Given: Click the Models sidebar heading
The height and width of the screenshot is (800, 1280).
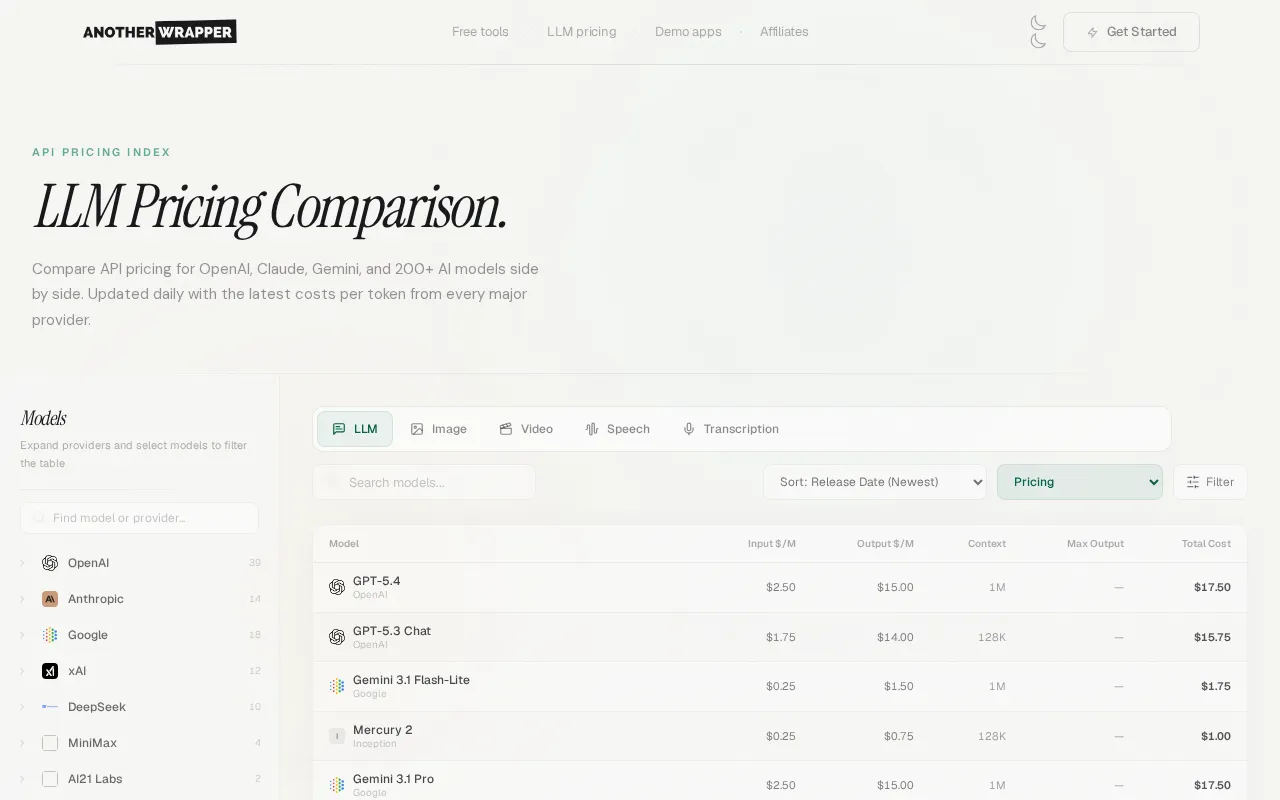Looking at the screenshot, I should coord(43,418).
